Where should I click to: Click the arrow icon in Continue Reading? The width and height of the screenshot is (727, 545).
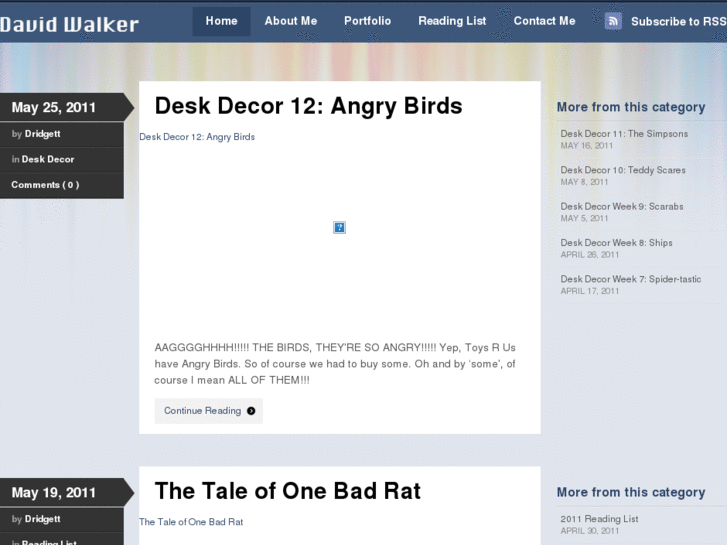click(x=251, y=411)
